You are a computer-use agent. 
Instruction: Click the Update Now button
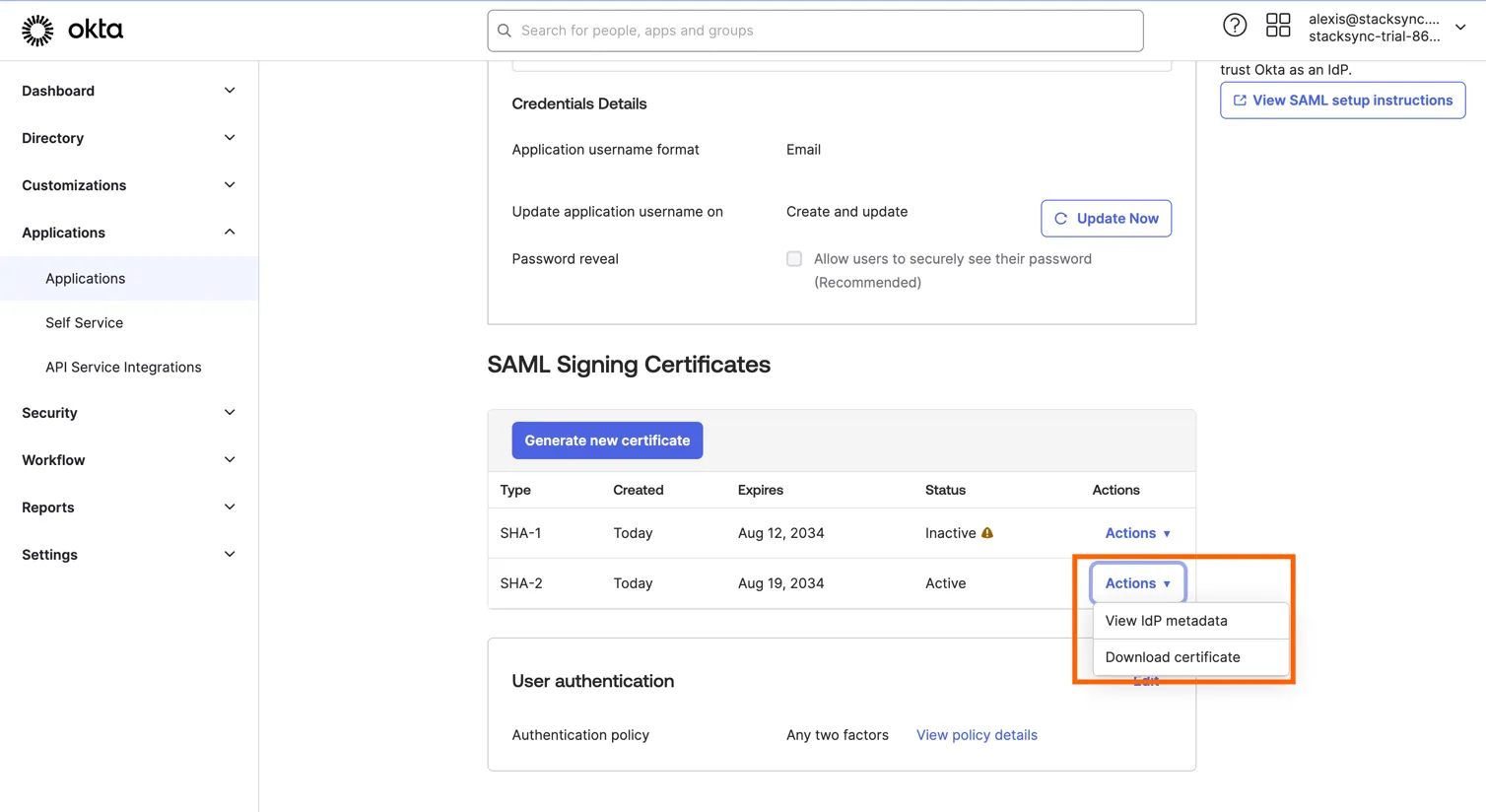point(1106,219)
